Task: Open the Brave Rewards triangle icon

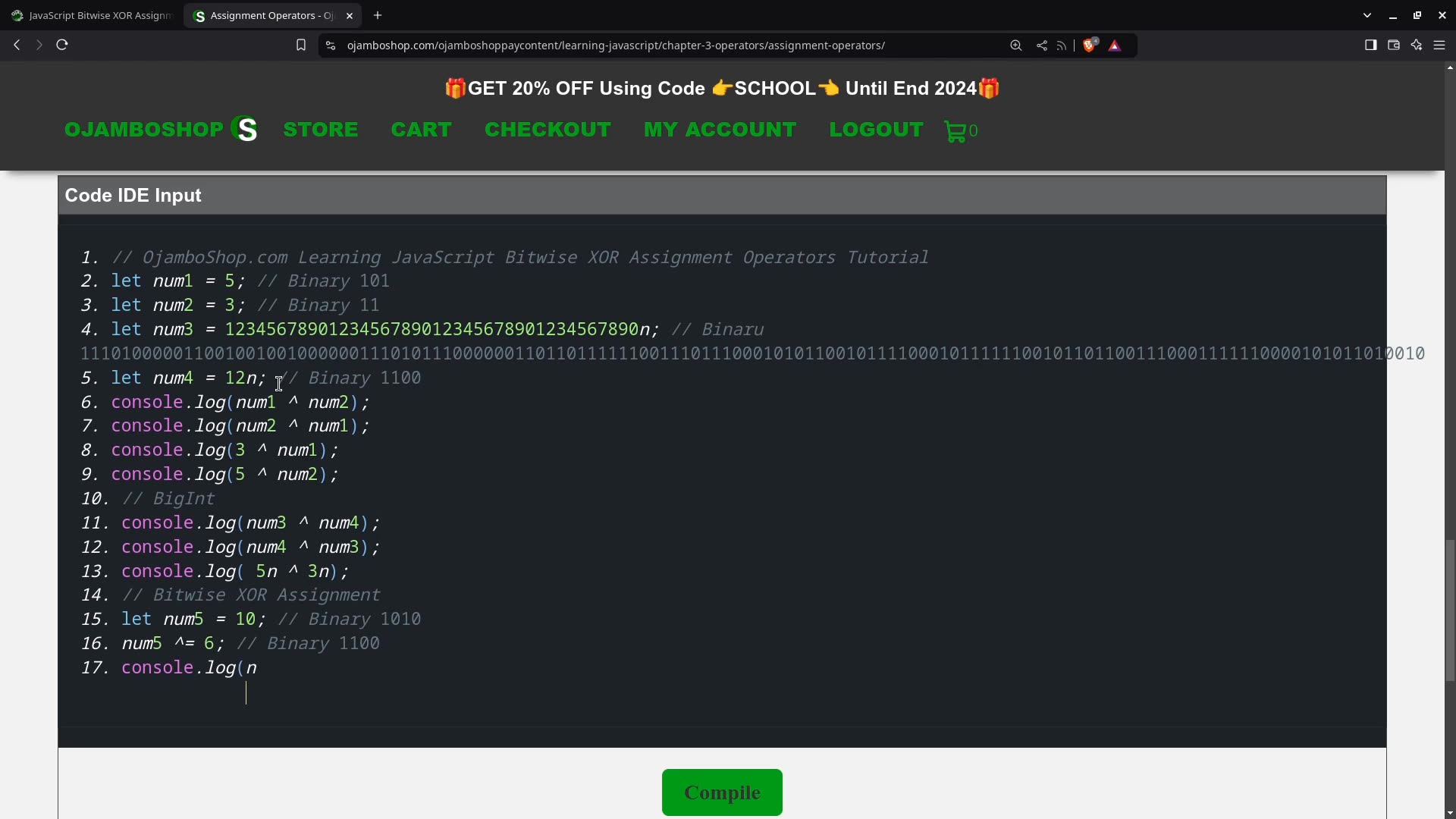Action: [1115, 45]
